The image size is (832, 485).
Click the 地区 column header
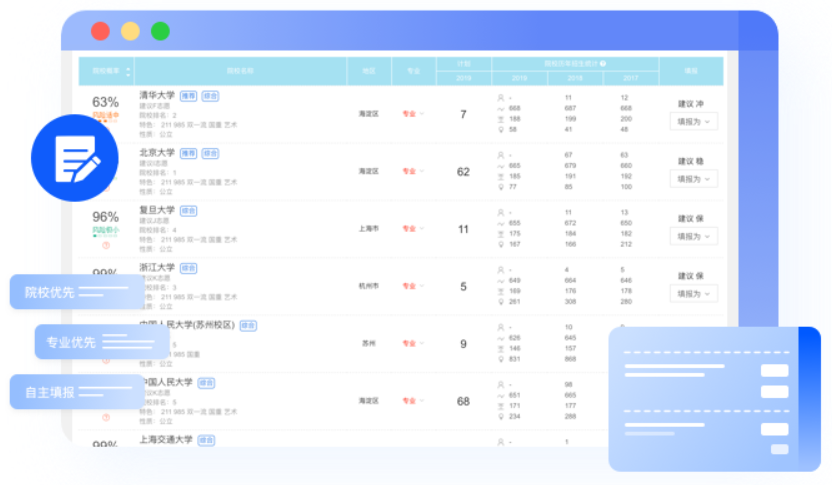pos(369,71)
